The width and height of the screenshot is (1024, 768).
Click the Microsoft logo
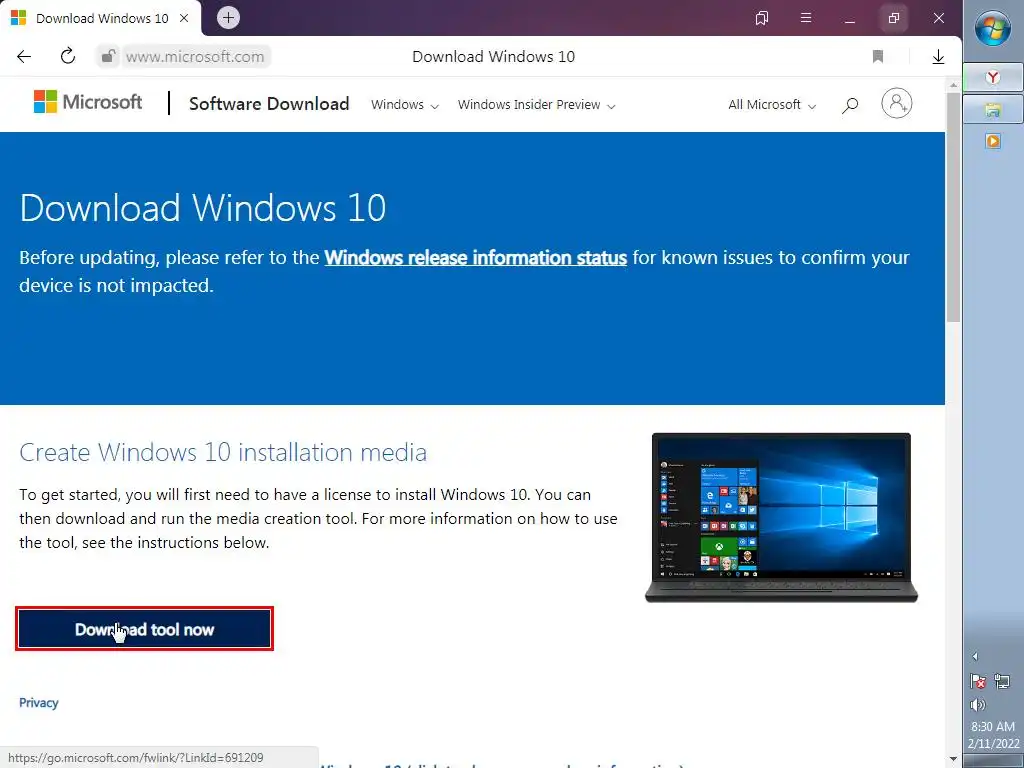[x=88, y=102]
